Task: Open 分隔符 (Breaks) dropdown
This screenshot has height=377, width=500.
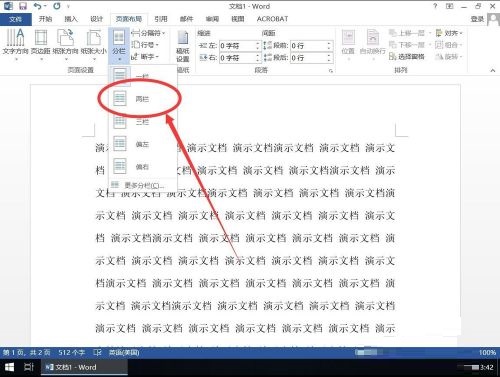Action: click(148, 33)
